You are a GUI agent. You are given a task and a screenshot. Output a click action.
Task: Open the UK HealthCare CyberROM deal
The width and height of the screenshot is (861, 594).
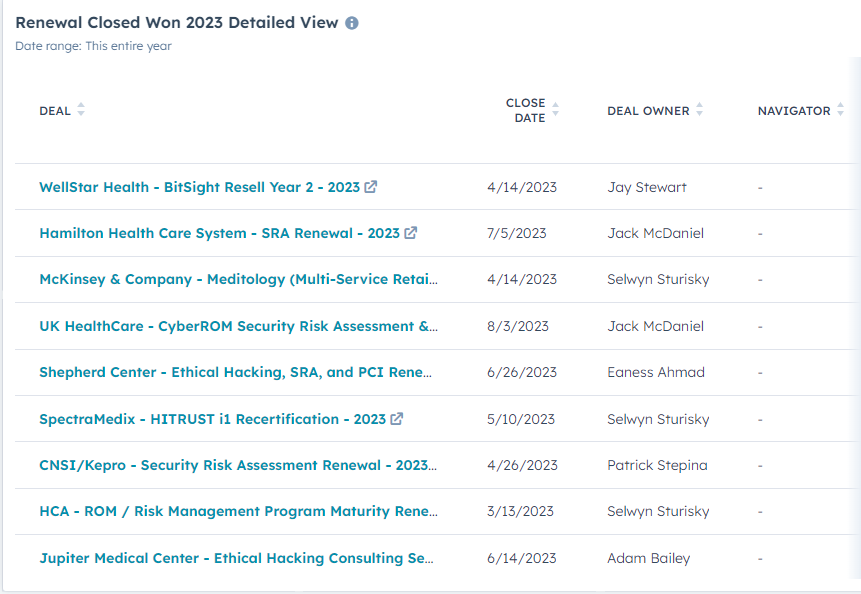coord(238,326)
